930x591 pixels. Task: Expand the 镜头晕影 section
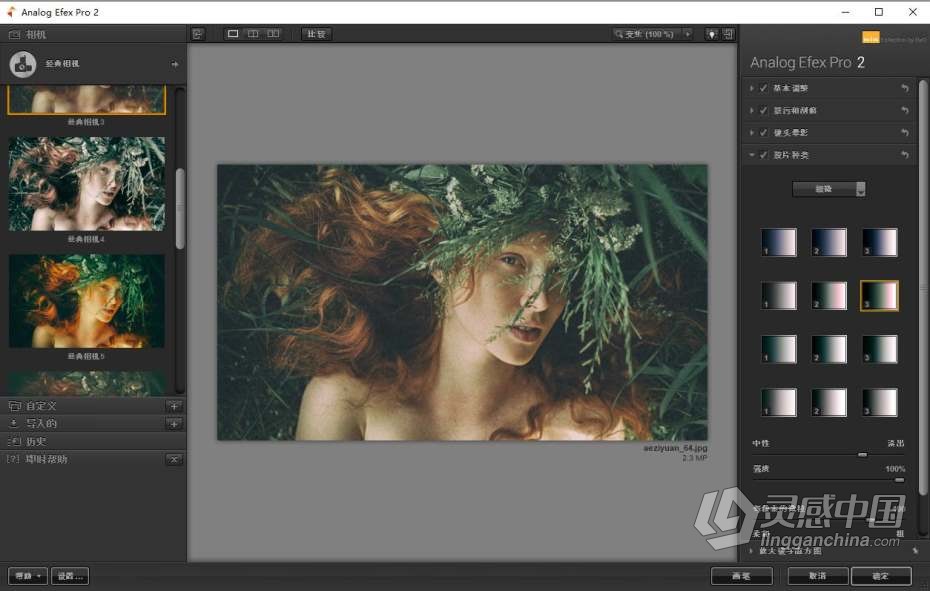[752, 133]
